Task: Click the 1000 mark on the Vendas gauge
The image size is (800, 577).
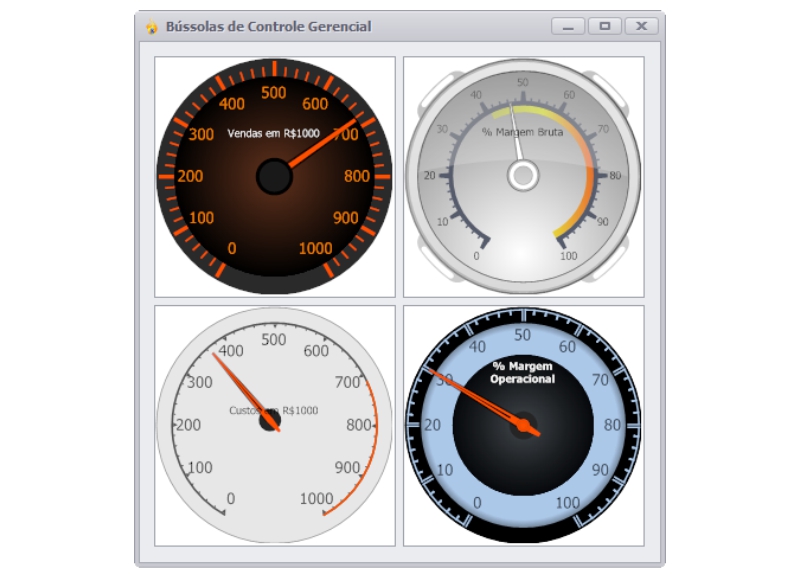Action: [x=316, y=249]
